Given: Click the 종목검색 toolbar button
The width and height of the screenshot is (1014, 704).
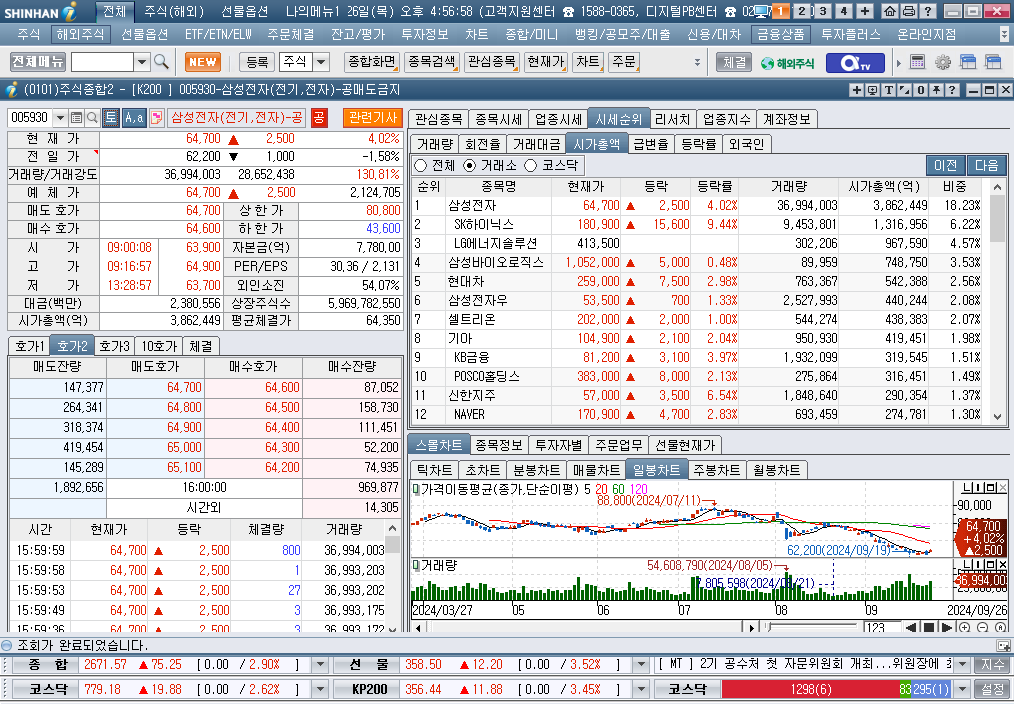Looking at the screenshot, I should 432,62.
